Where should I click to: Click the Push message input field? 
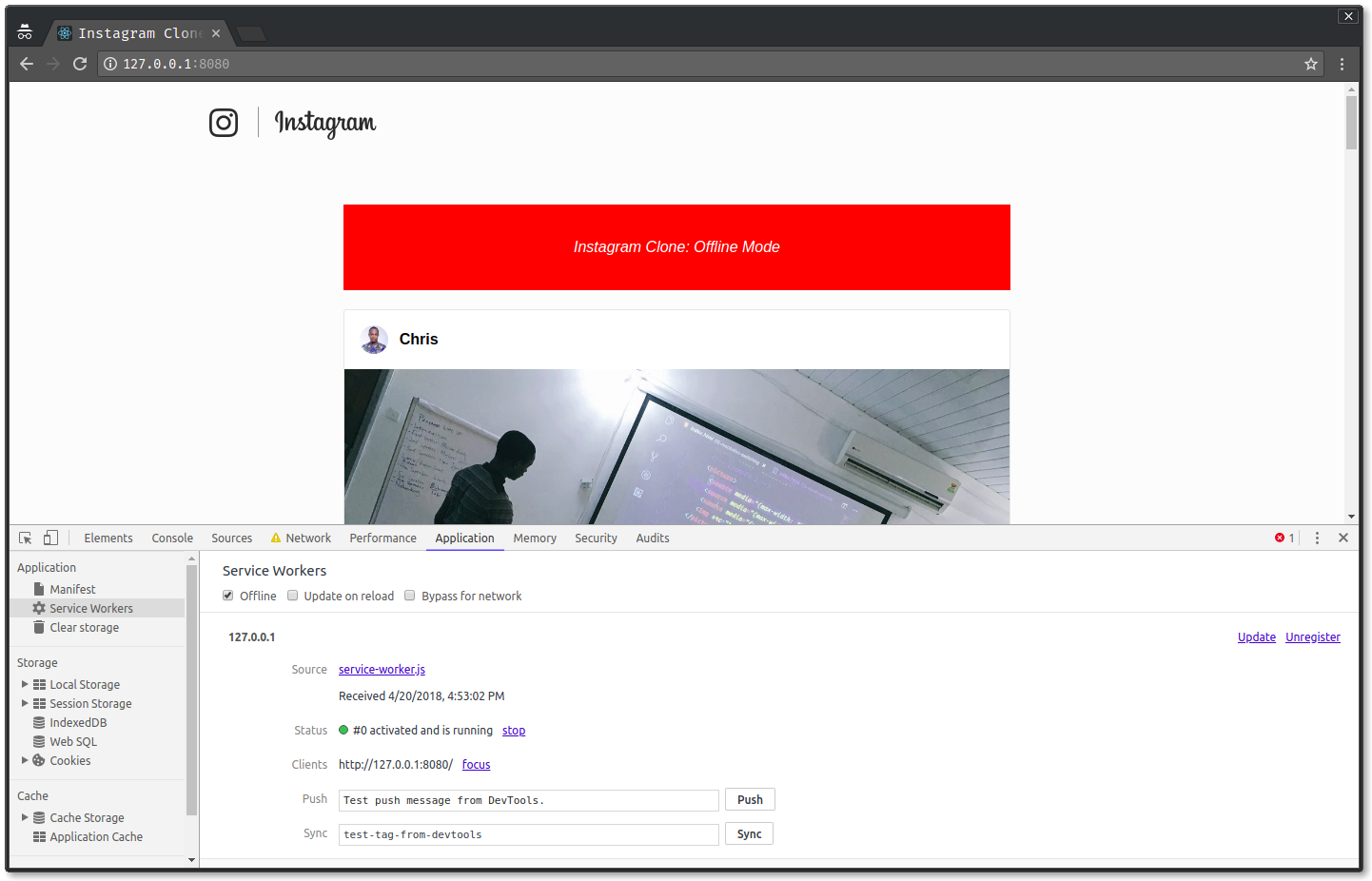tap(529, 800)
